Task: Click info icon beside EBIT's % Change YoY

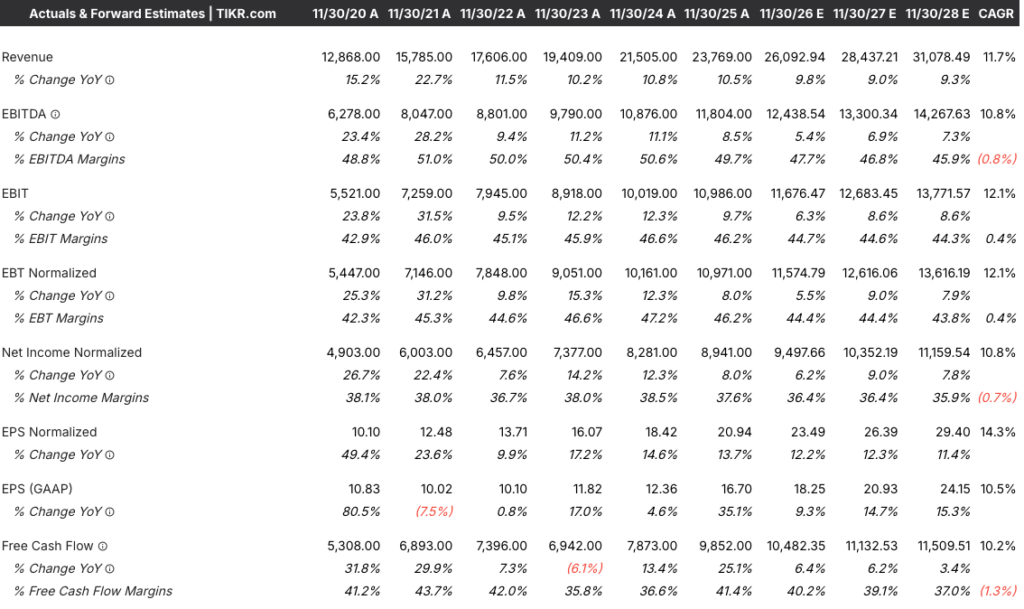Action: click(x=110, y=216)
